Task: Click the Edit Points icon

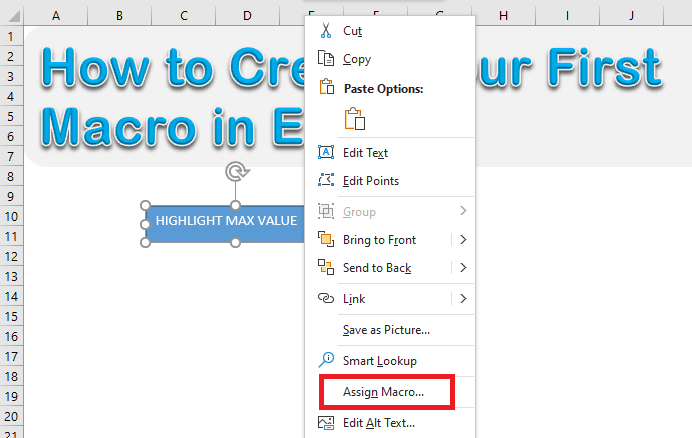Action: tap(326, 180)
